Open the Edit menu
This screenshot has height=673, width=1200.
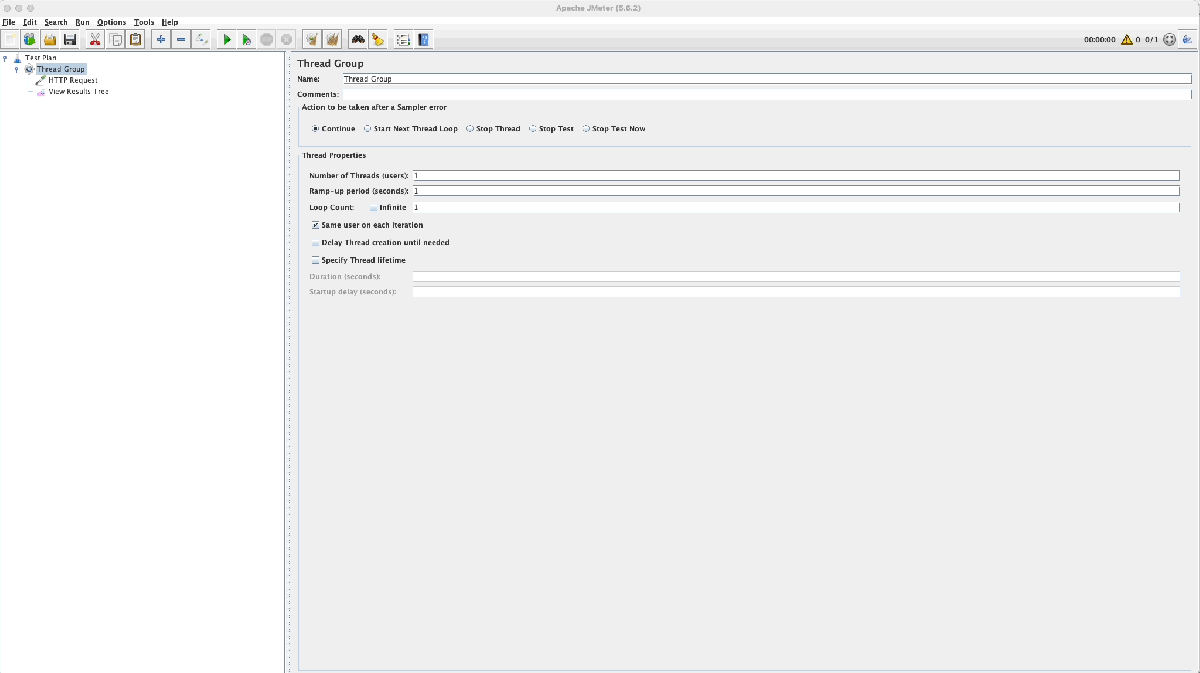pyautogui.click(x=30, y=22)
